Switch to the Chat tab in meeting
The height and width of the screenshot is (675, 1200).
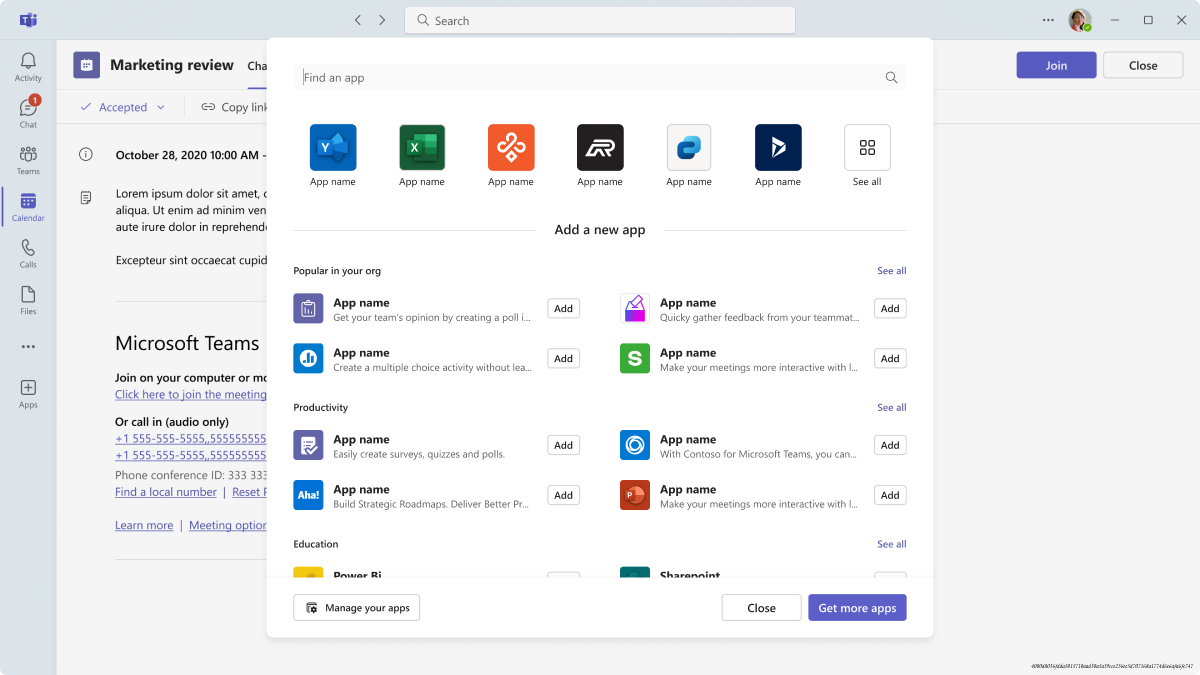pos(257,66)
